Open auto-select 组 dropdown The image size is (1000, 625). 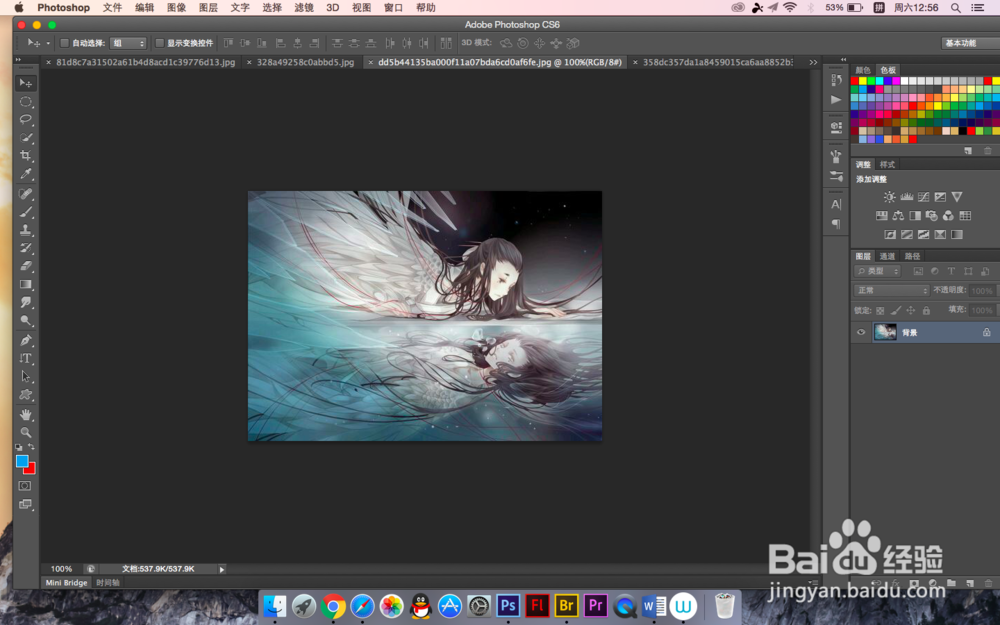coord(128,43)
